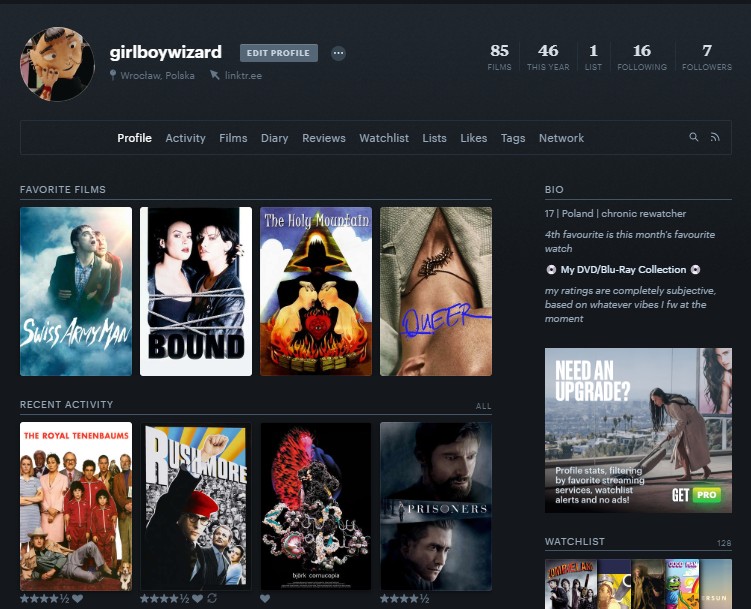Screen dimensions: 751x609
Task: Open the Watchlist tab
Action: [x=384, y=138]
